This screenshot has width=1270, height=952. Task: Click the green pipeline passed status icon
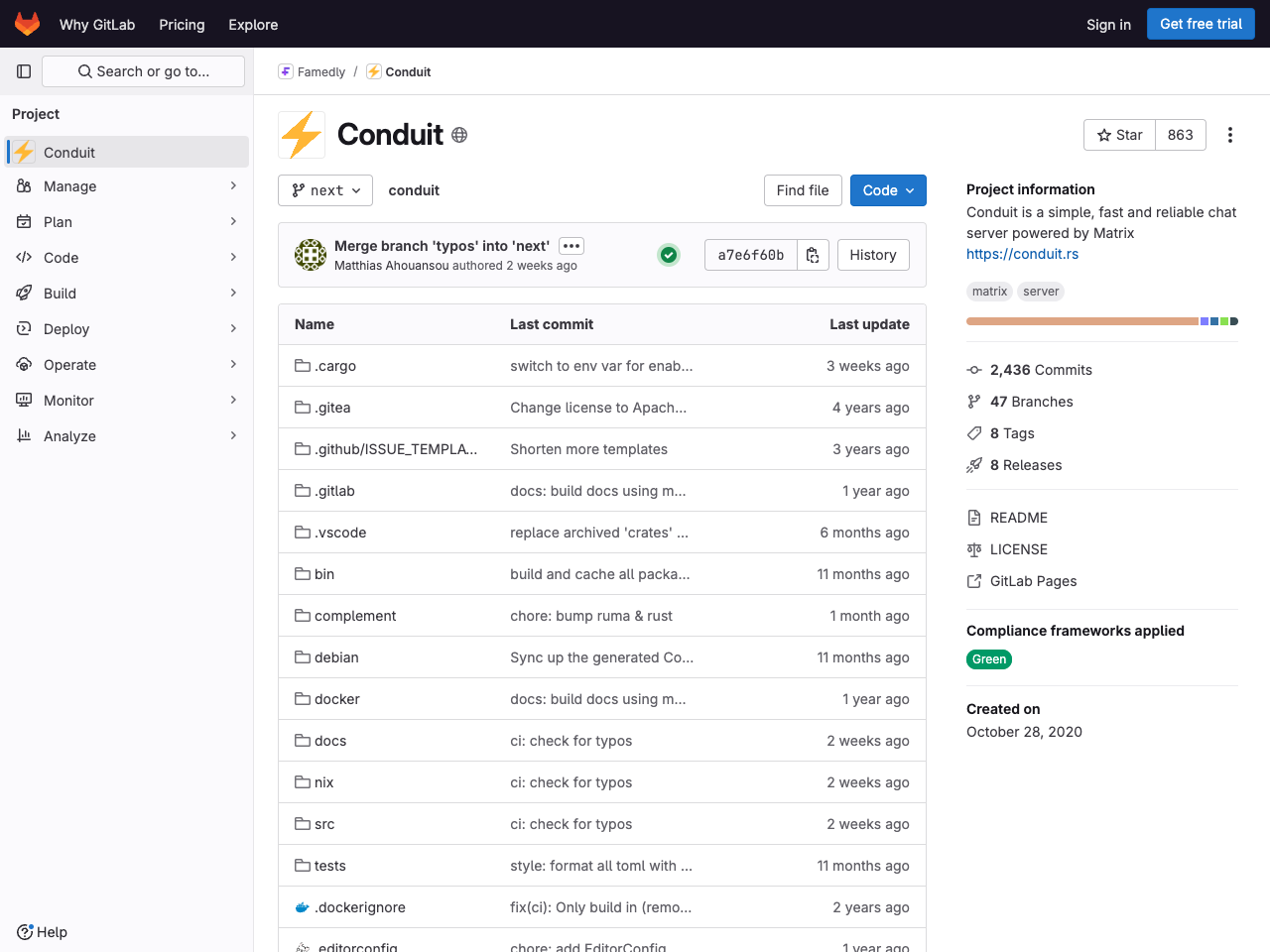coord(669,255)
